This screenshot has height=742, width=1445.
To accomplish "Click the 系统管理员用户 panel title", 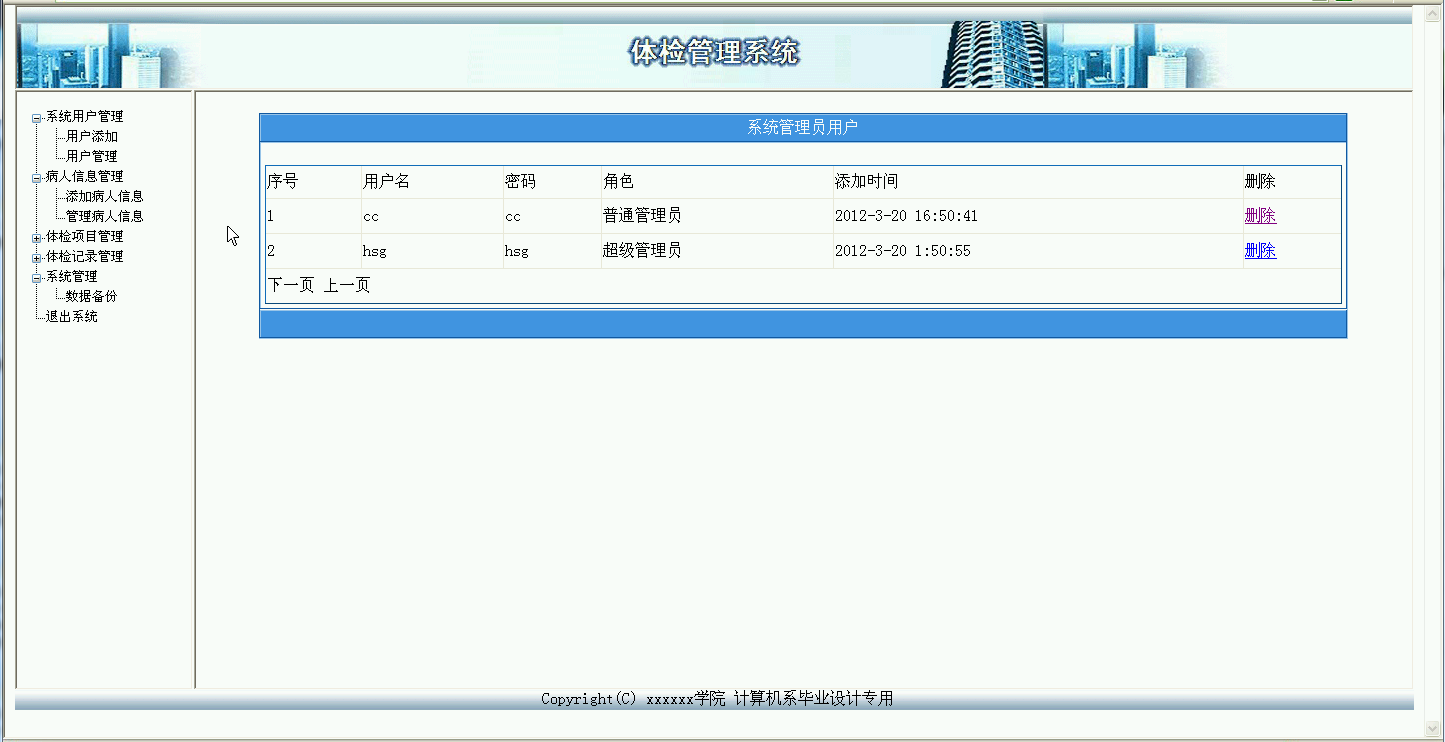I will [803, 127].
